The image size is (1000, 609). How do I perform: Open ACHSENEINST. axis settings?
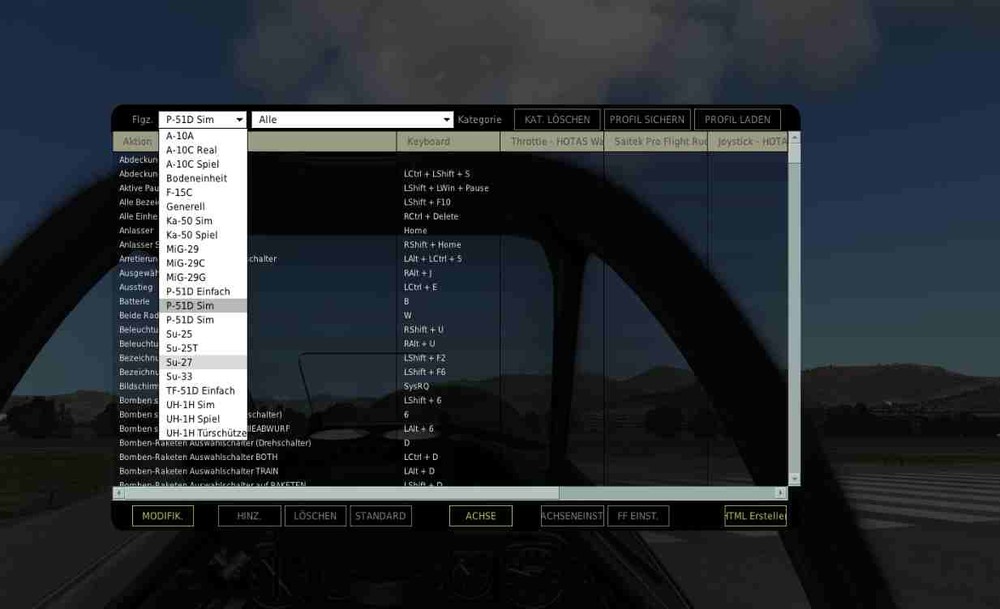pos(572,516)
